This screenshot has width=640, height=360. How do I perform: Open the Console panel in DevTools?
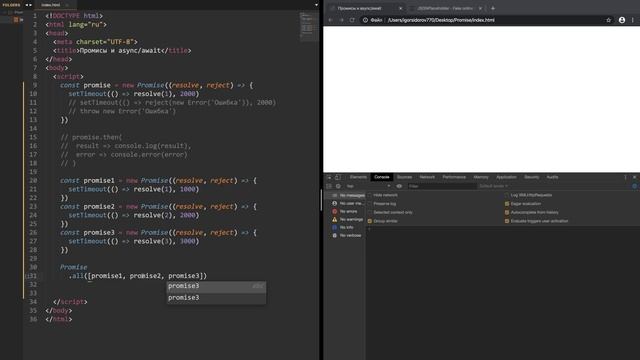(x=382, y=177)
